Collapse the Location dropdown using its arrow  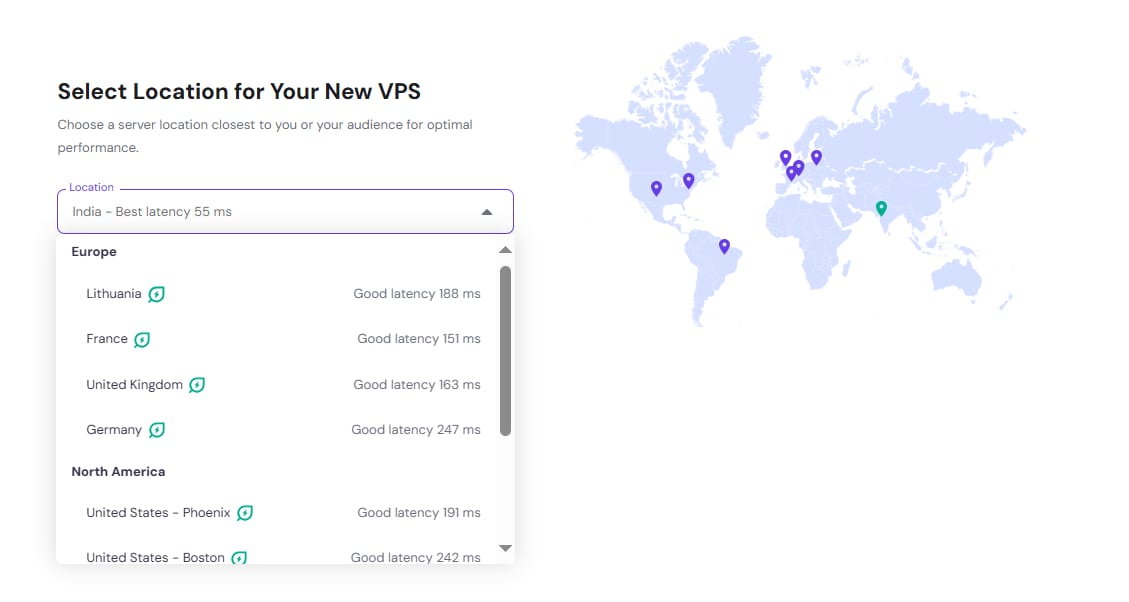tap(487, 212)
